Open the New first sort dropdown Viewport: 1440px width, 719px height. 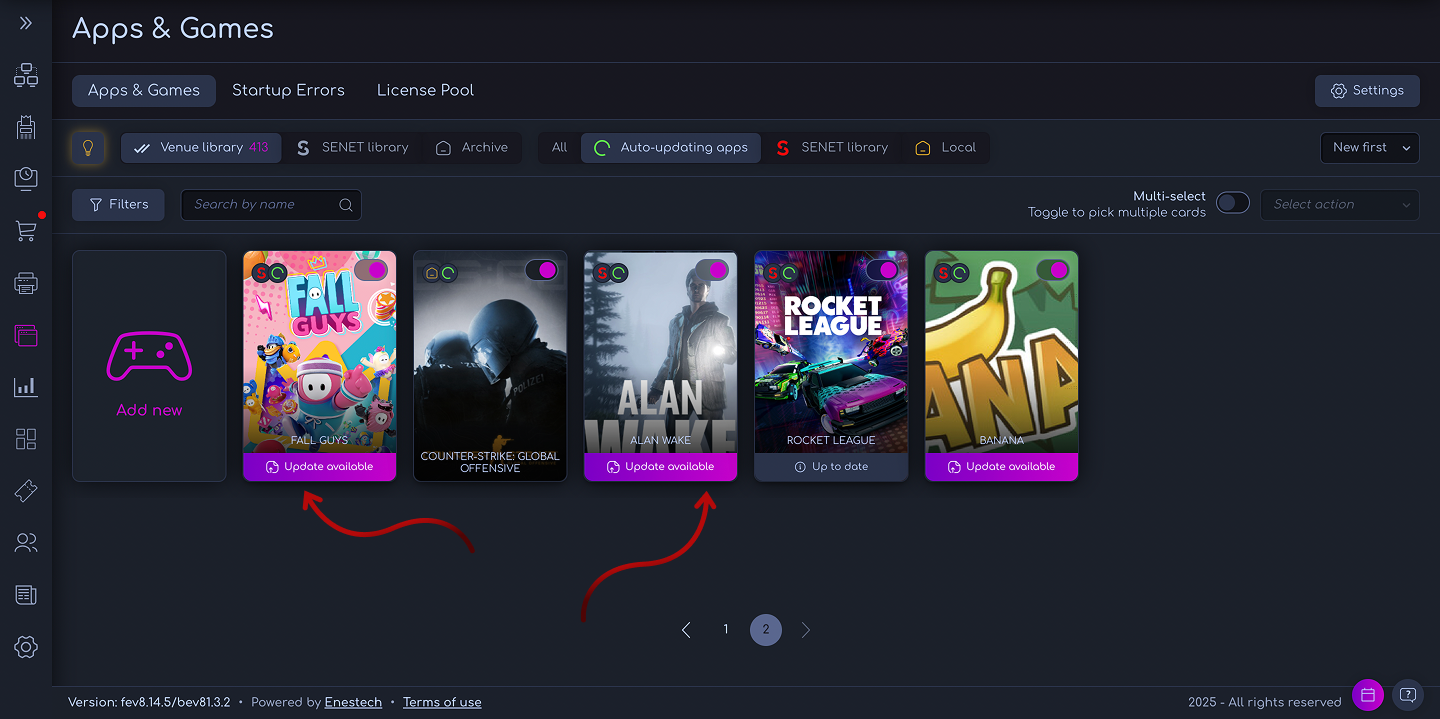tap(1369, 147)
